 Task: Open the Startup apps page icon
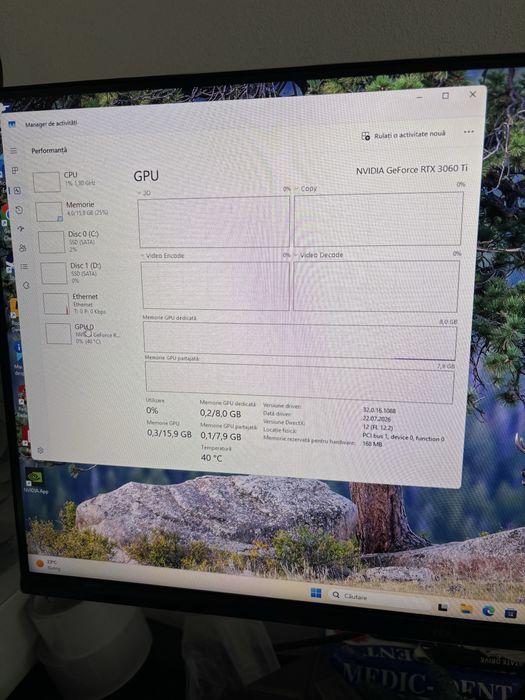click(21, 229)
